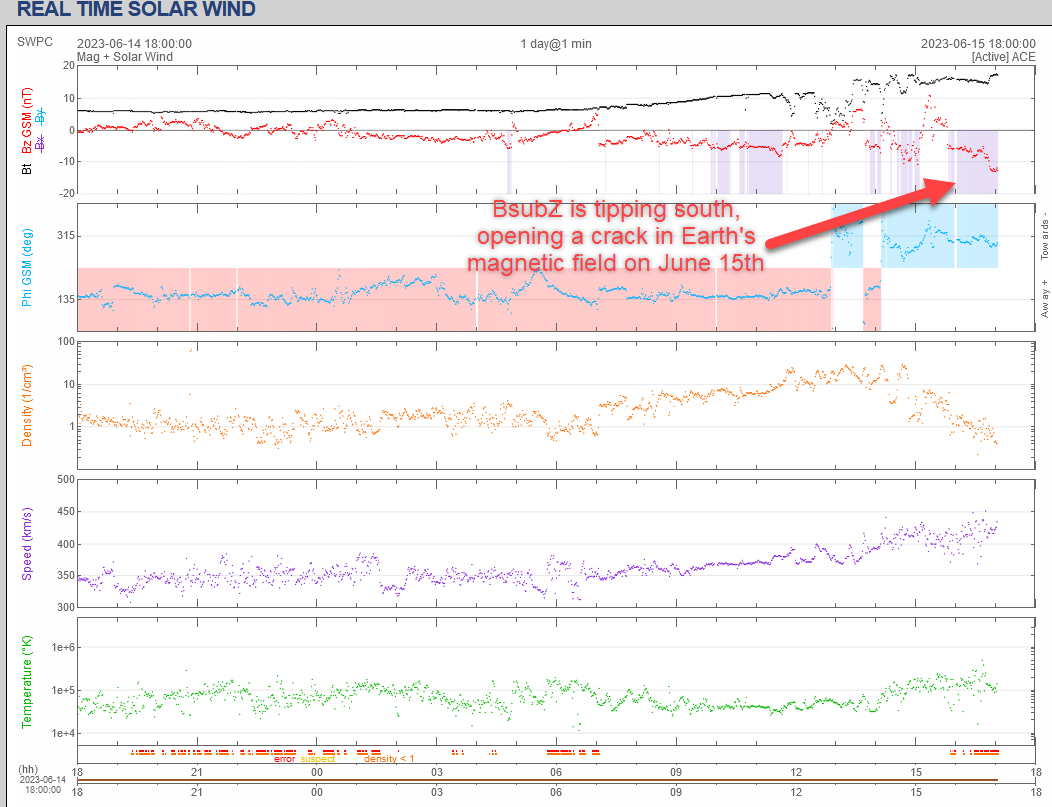
Task: Click the "(hh)" time axis label
Action: coord(28,769)
